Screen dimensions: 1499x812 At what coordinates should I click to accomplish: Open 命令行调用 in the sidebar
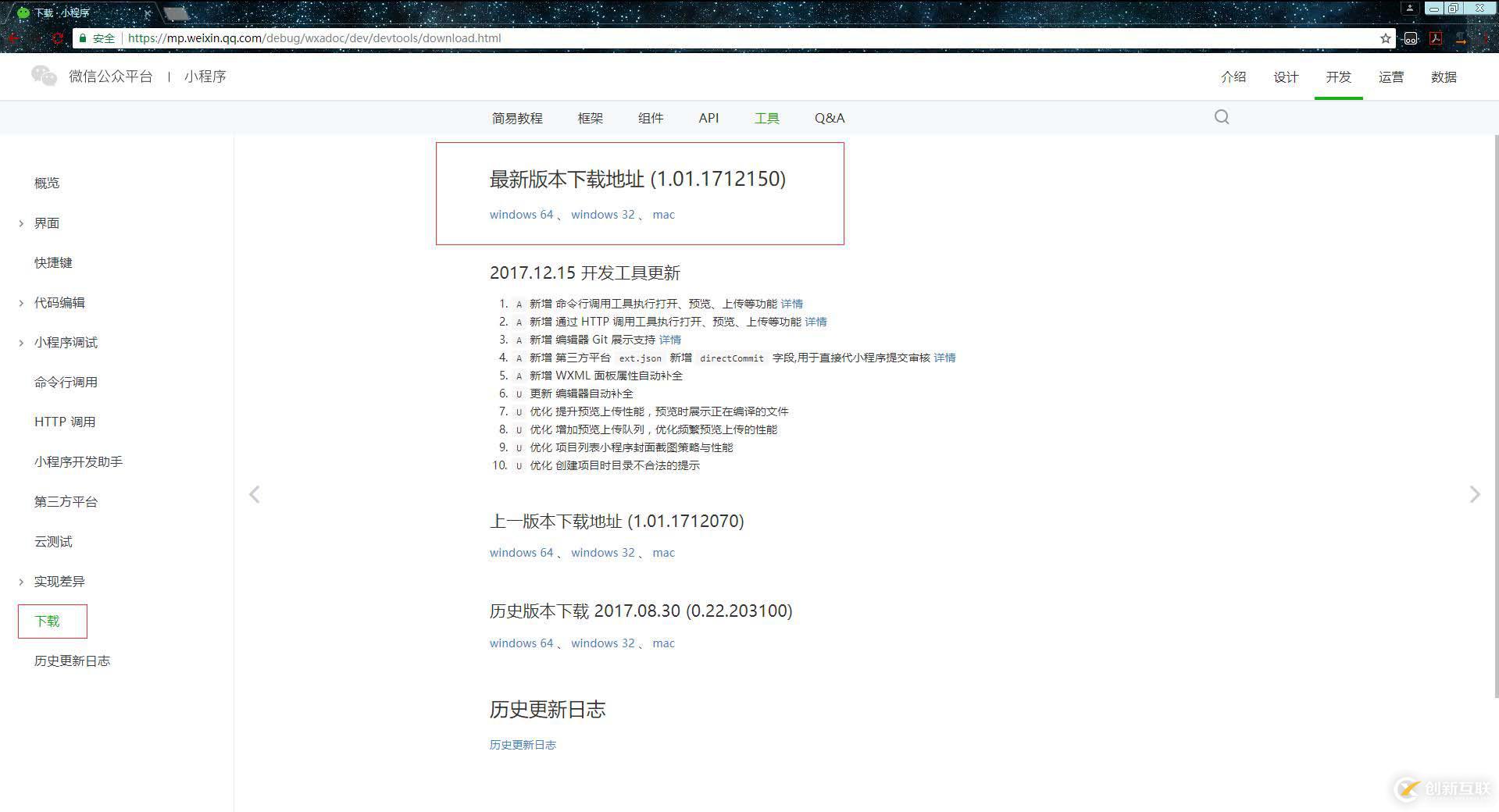(x=66, y=382)
